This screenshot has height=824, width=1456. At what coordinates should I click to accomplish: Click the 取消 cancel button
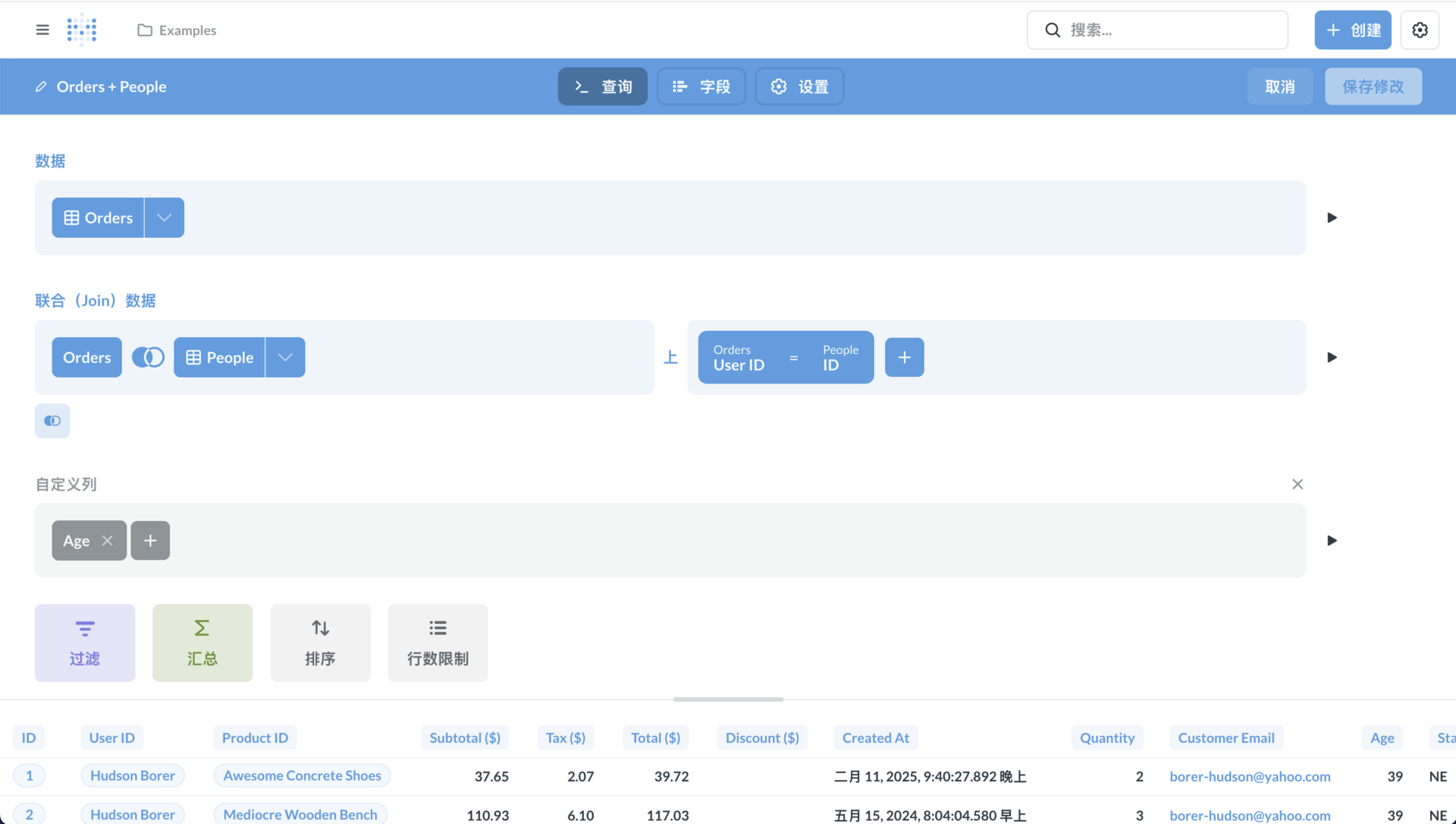[1279, 87]
